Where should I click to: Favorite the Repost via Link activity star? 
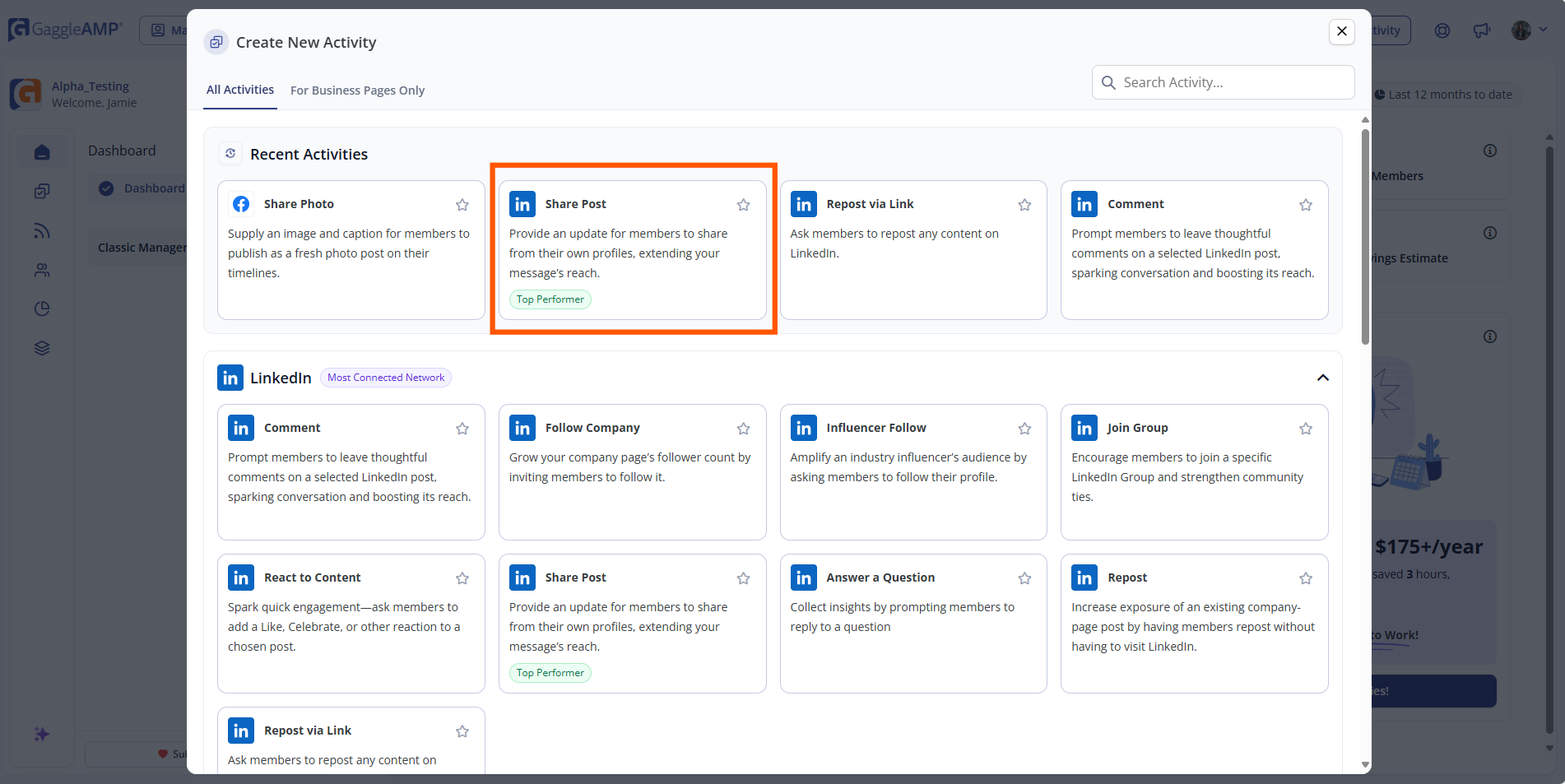pyautogui.click(x=1024, y=205)
